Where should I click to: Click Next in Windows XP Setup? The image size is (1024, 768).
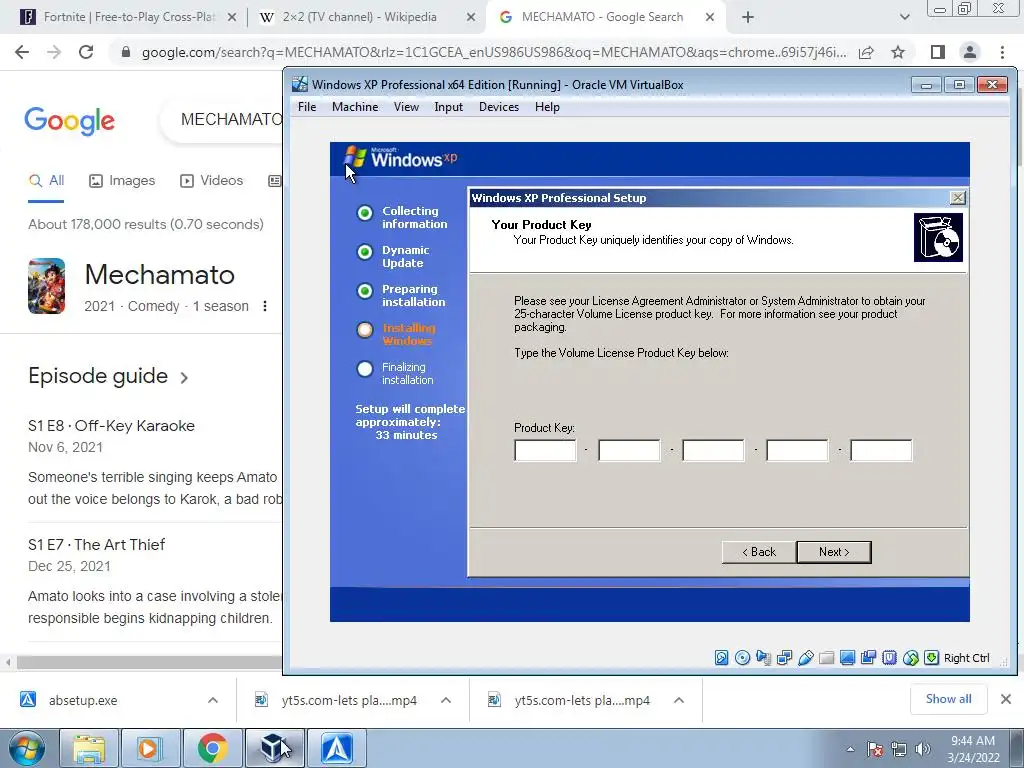(x=834, y=552)
